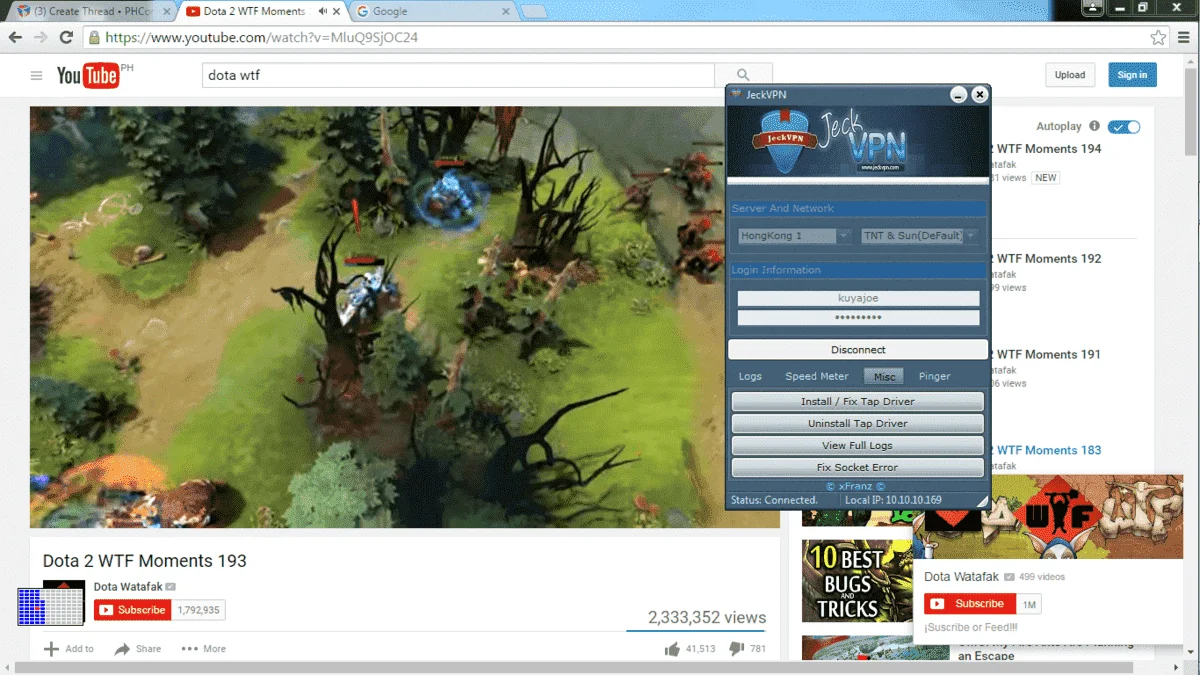Switch to the Google browser tab

[432, 11]
